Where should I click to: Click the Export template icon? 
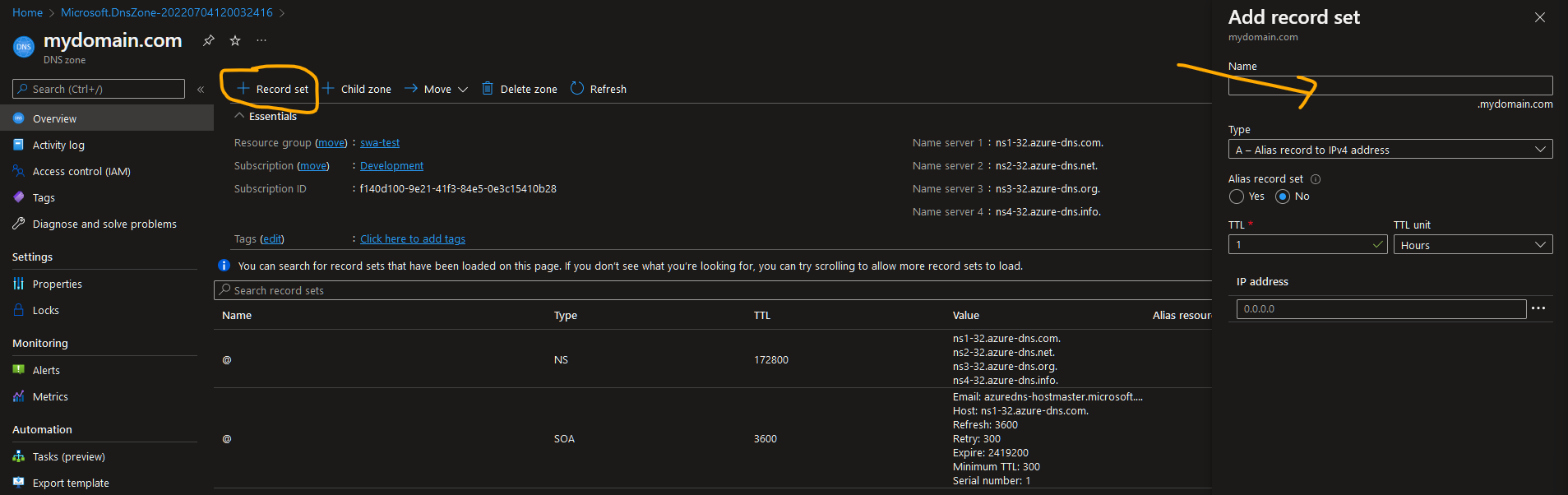click(x=19, y=483)
